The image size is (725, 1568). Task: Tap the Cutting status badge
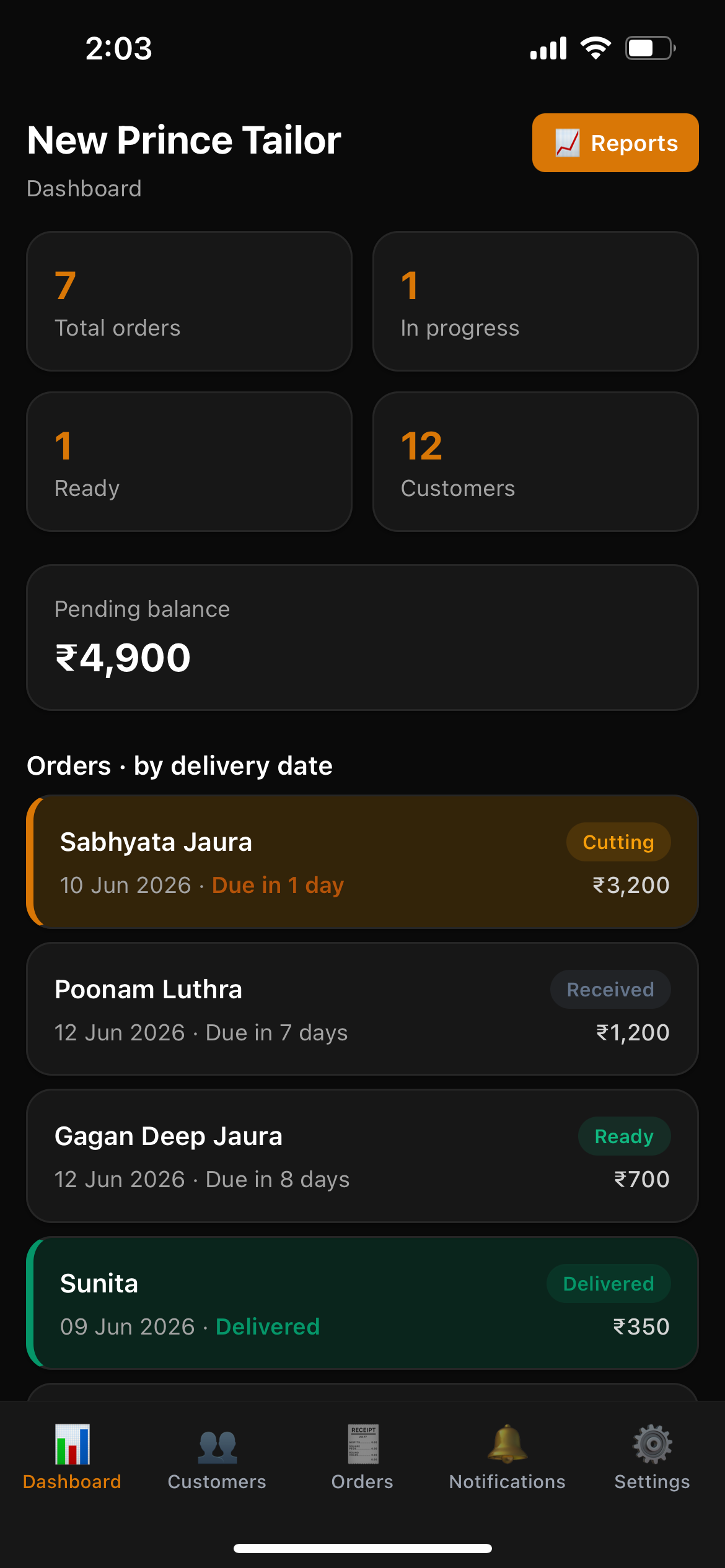tap(618, 842)
